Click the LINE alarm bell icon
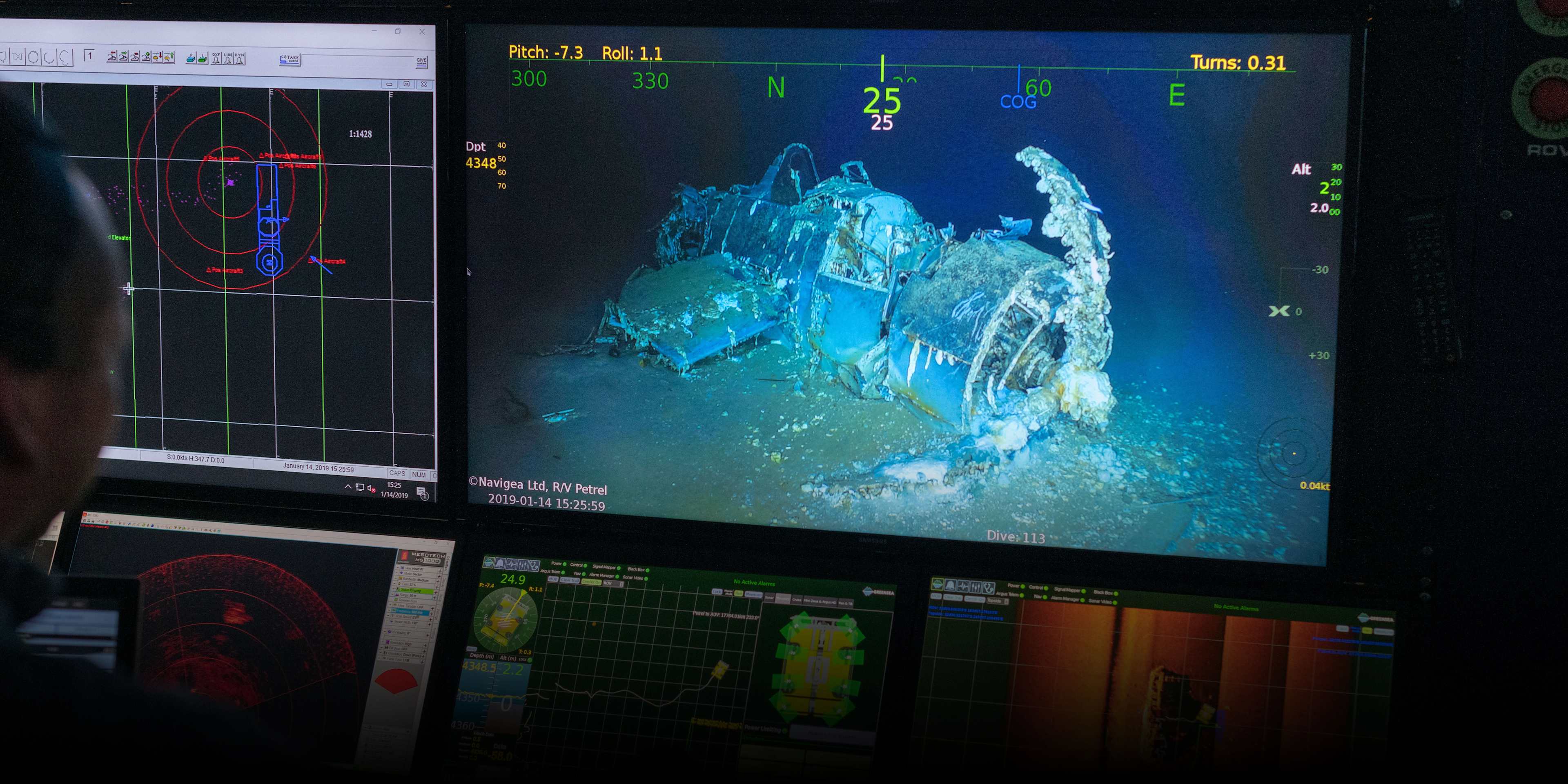 coord(228,59)
